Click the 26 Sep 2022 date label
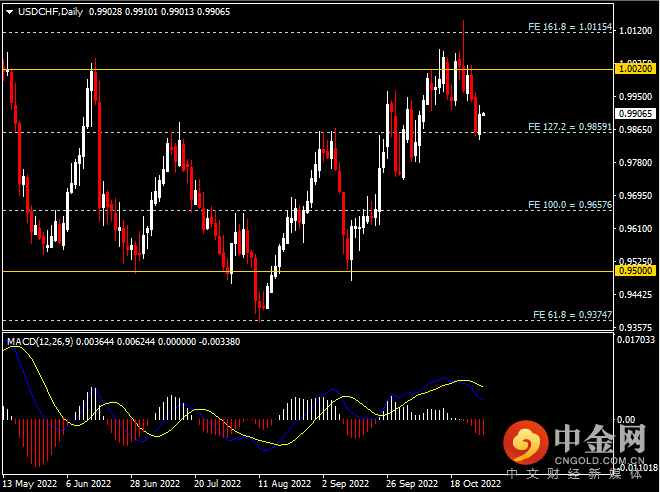Viewport: 660px width, 492px height. [412, 484]
